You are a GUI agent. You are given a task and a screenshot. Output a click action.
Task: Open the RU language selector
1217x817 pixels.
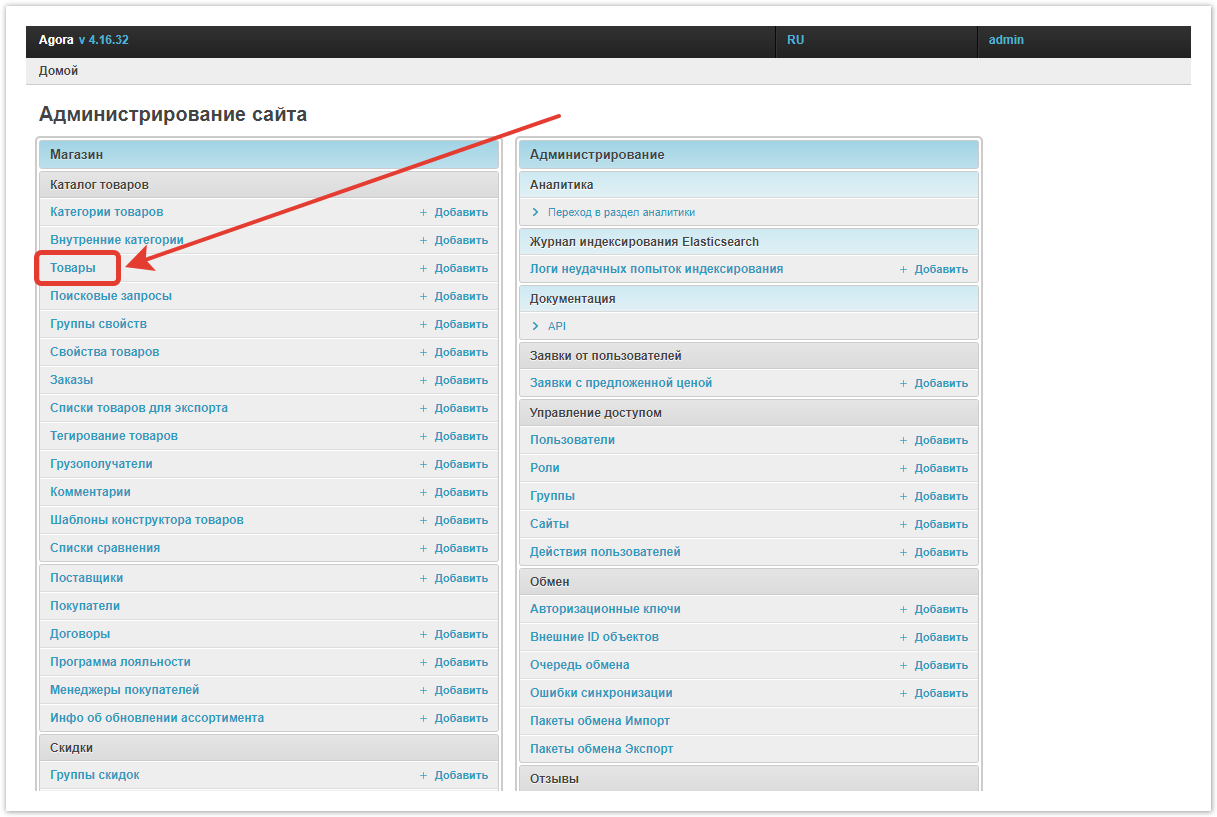point(795,40)
